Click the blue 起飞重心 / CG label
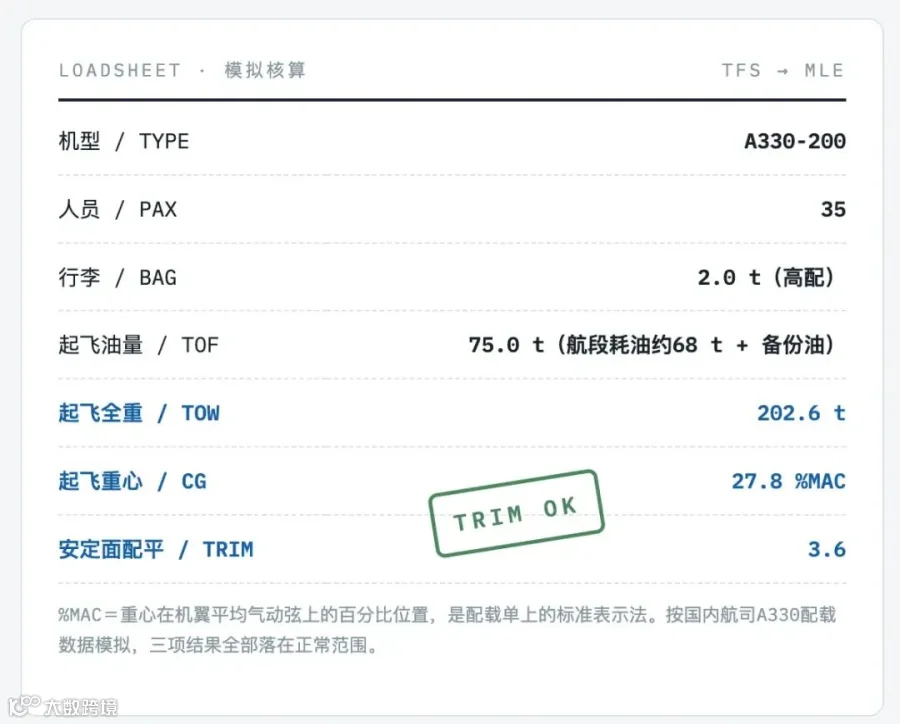 133,481
